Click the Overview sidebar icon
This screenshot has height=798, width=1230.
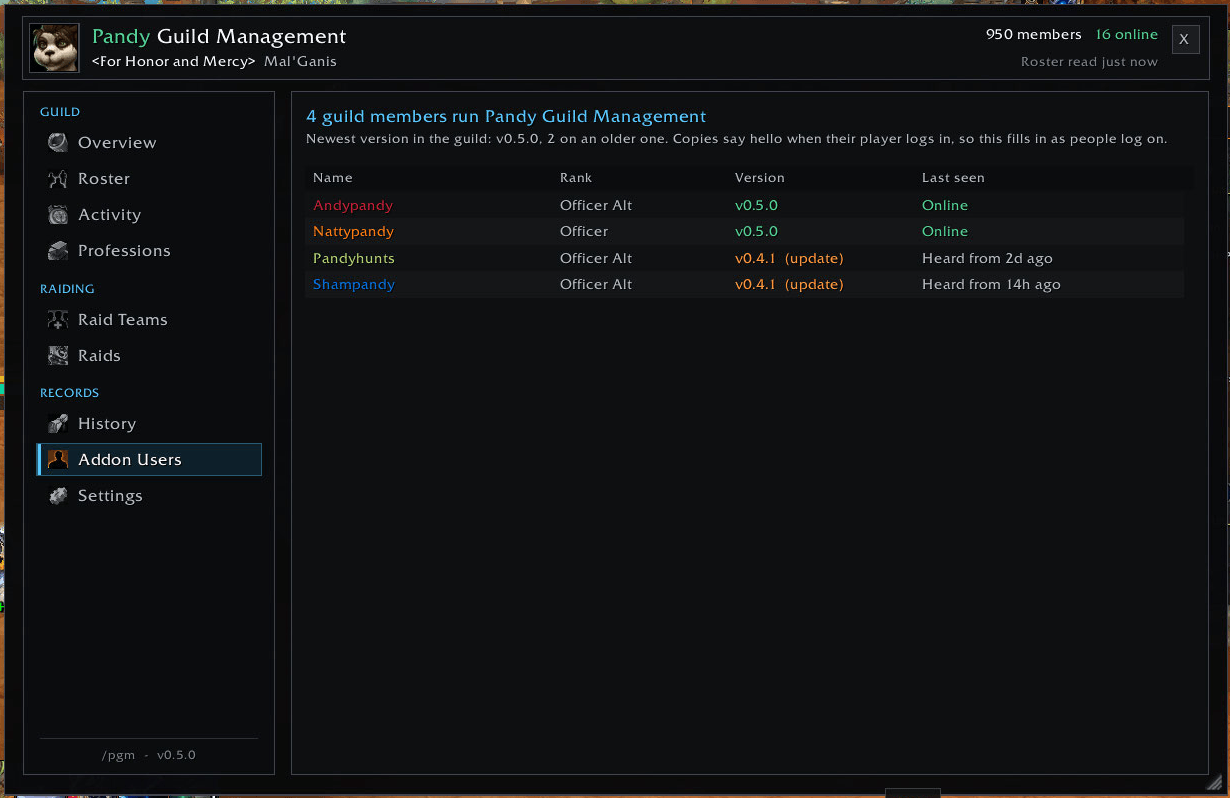click(58, 142)
